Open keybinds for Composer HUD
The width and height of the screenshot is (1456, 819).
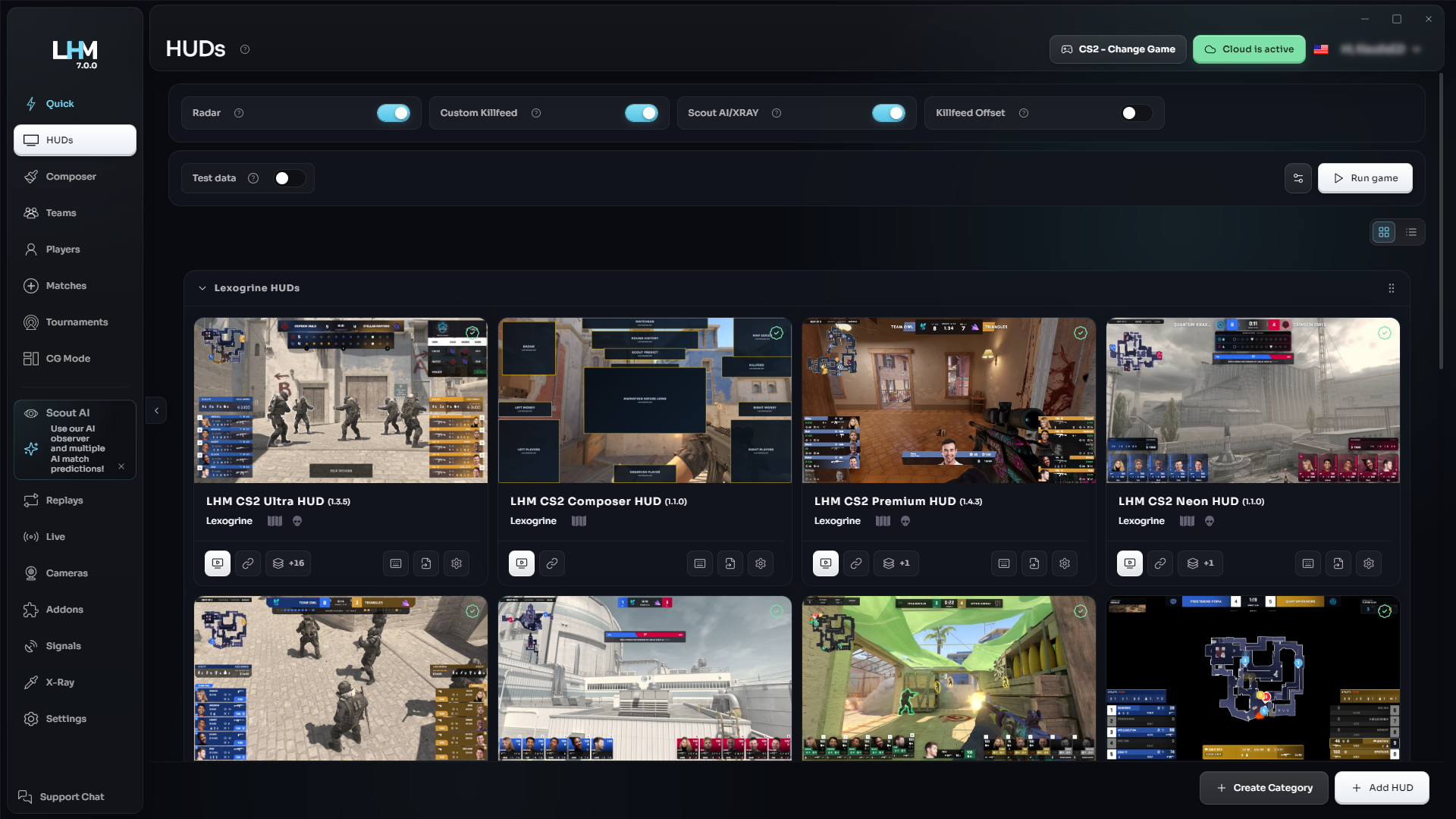(700, 563)
